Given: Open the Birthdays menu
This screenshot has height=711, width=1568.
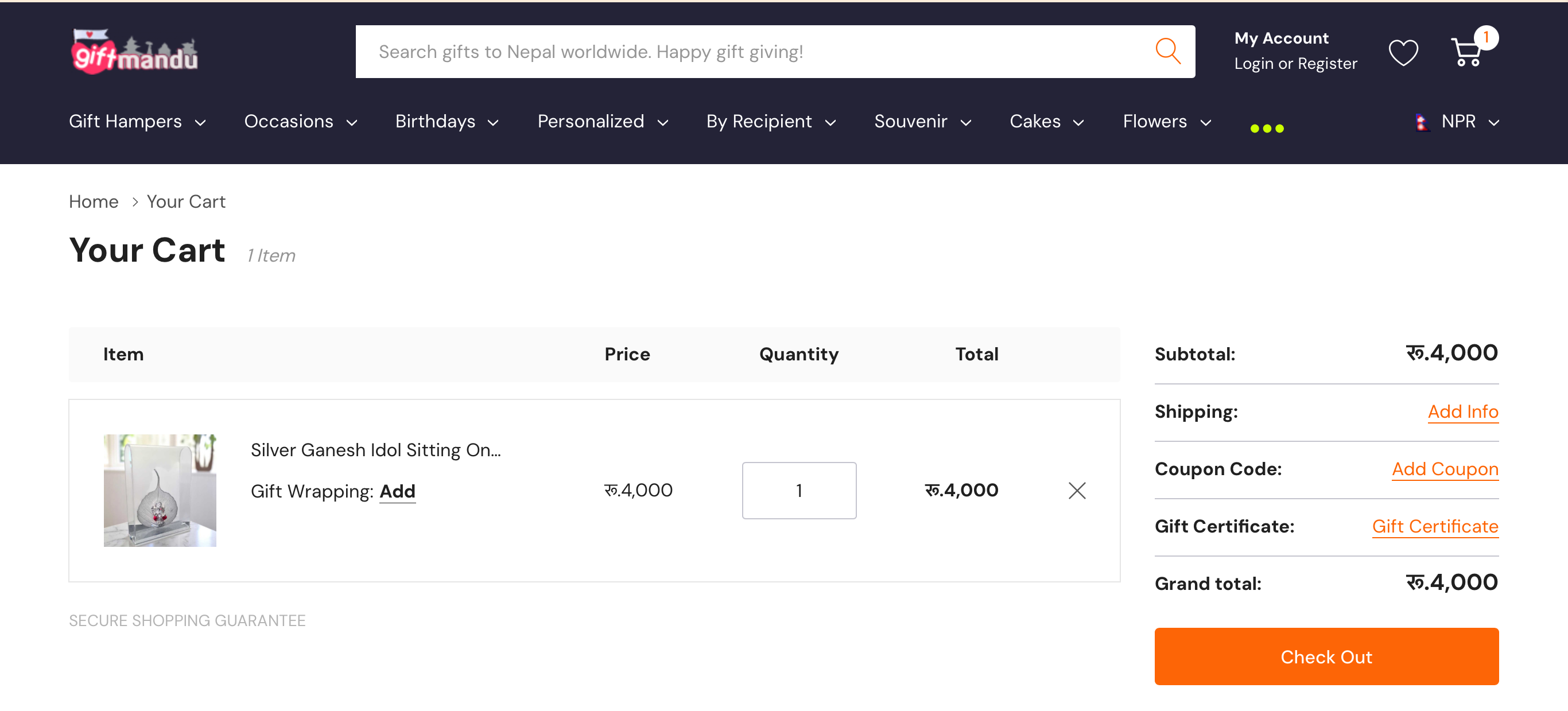Looking at the screenshot, I should click(x=435, y=121).
